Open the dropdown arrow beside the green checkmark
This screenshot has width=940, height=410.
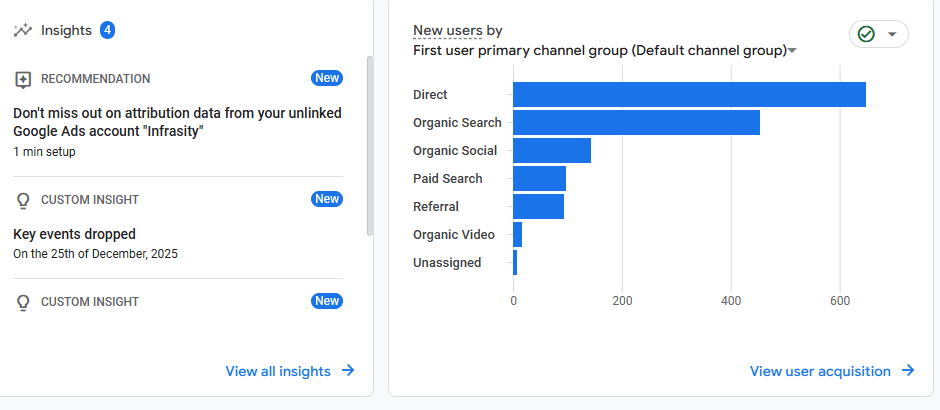tap(891, 34)
